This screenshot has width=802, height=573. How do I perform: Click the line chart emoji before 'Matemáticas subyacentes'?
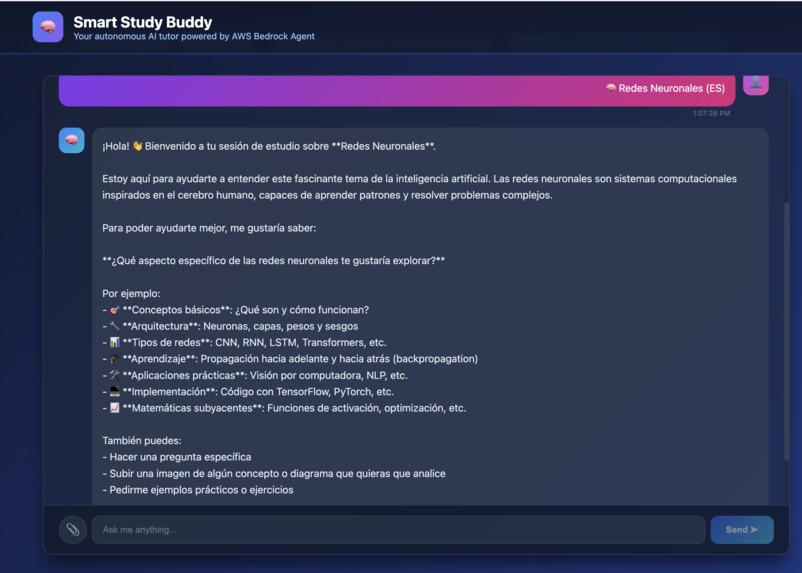tap(115, 408)
